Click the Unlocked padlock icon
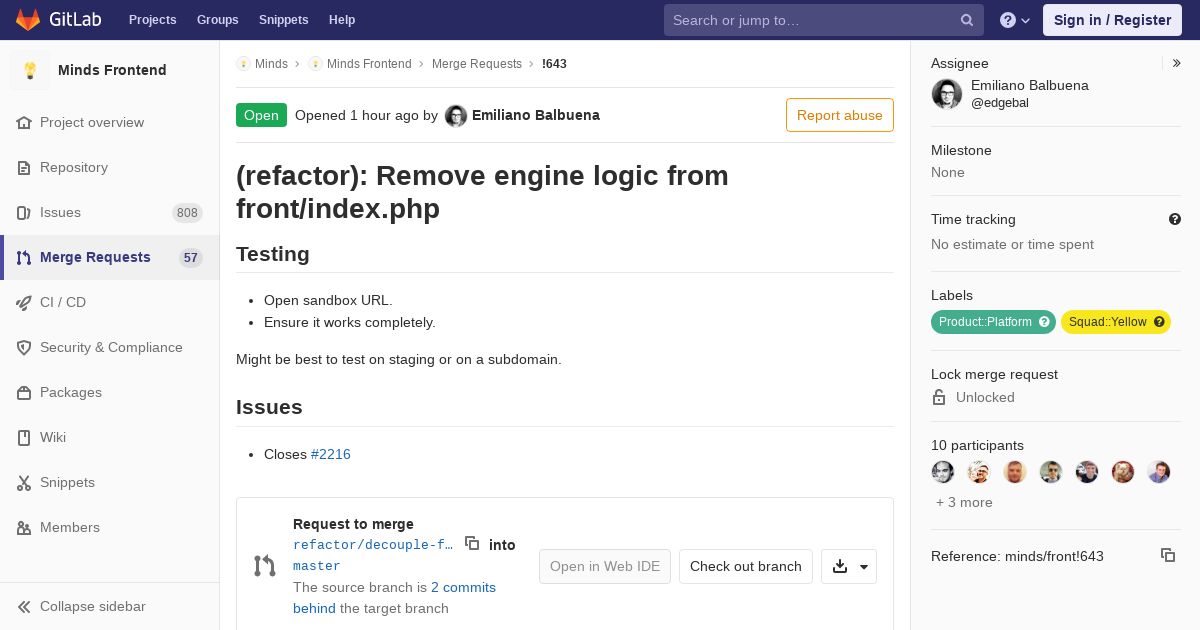This screenshot has height=630, width=1200. point(939,397)
